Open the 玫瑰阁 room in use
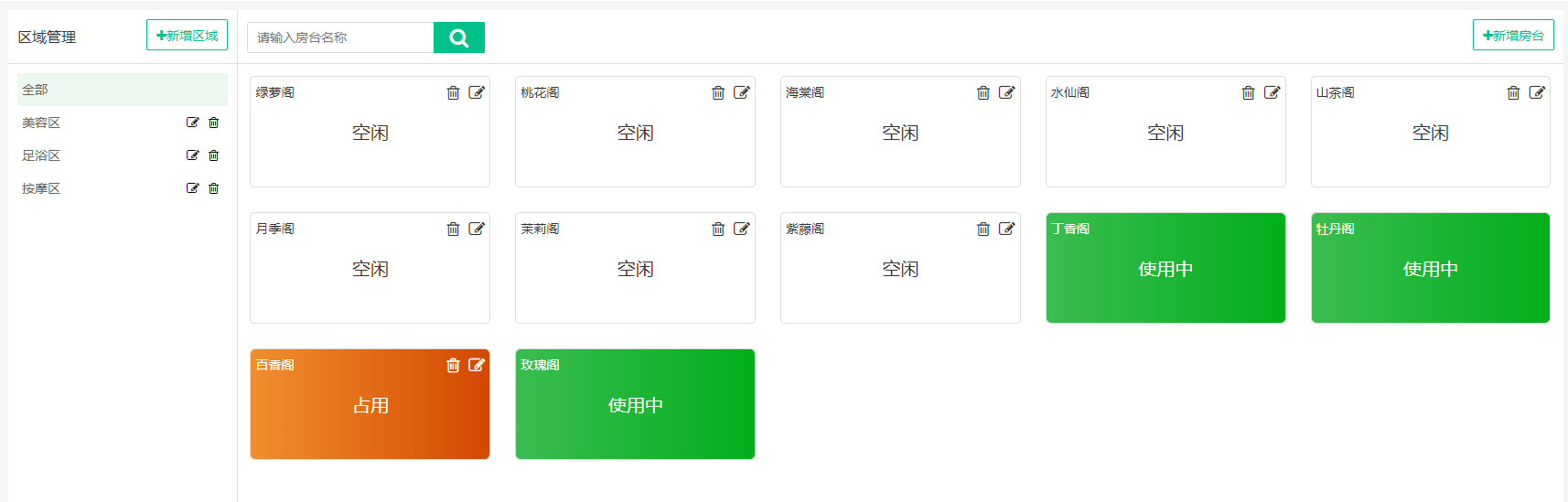Viewport: 1568px width, 502px height. pyautogui.click(x=635, y=404)
